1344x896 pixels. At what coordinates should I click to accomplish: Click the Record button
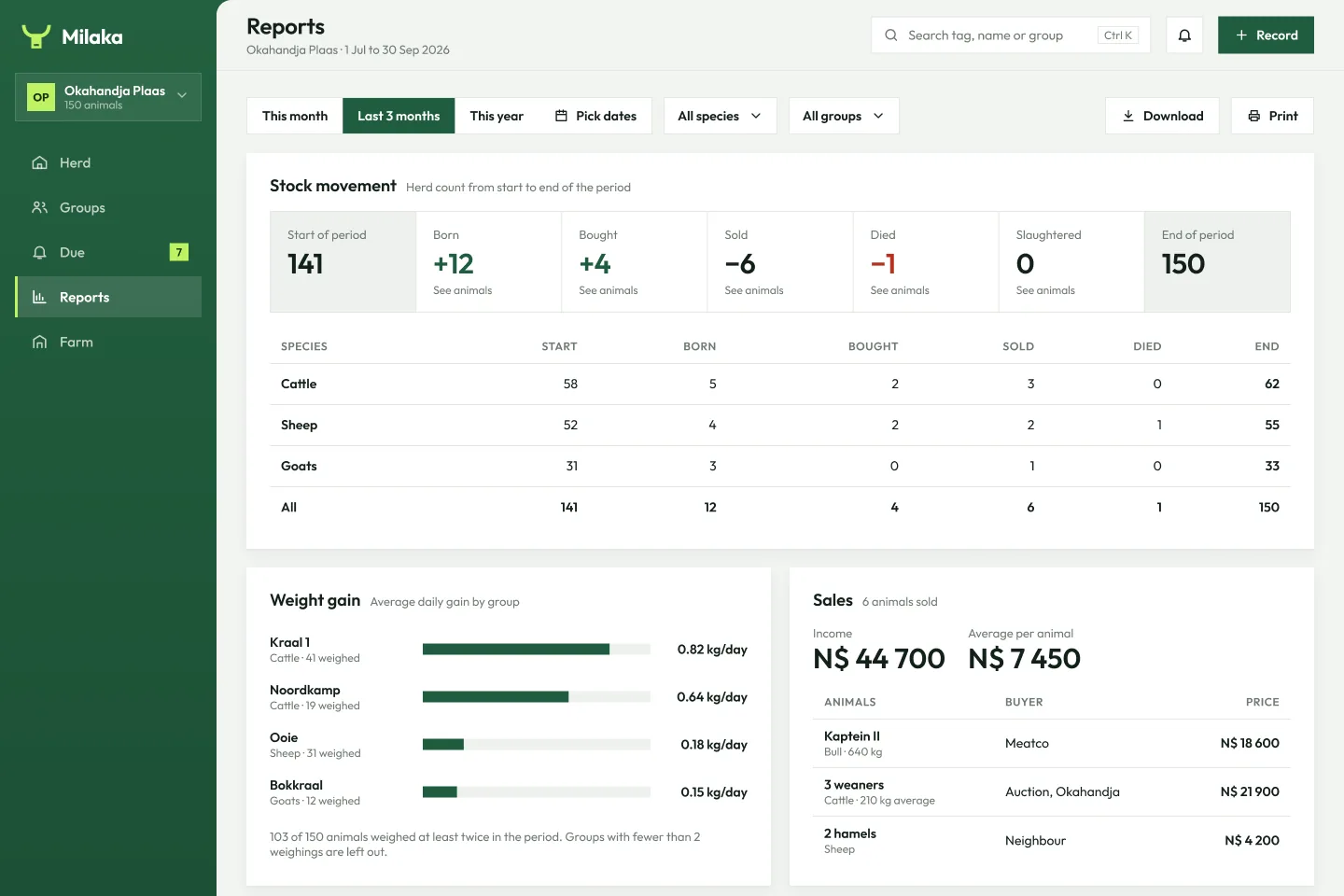(1266, 35)
